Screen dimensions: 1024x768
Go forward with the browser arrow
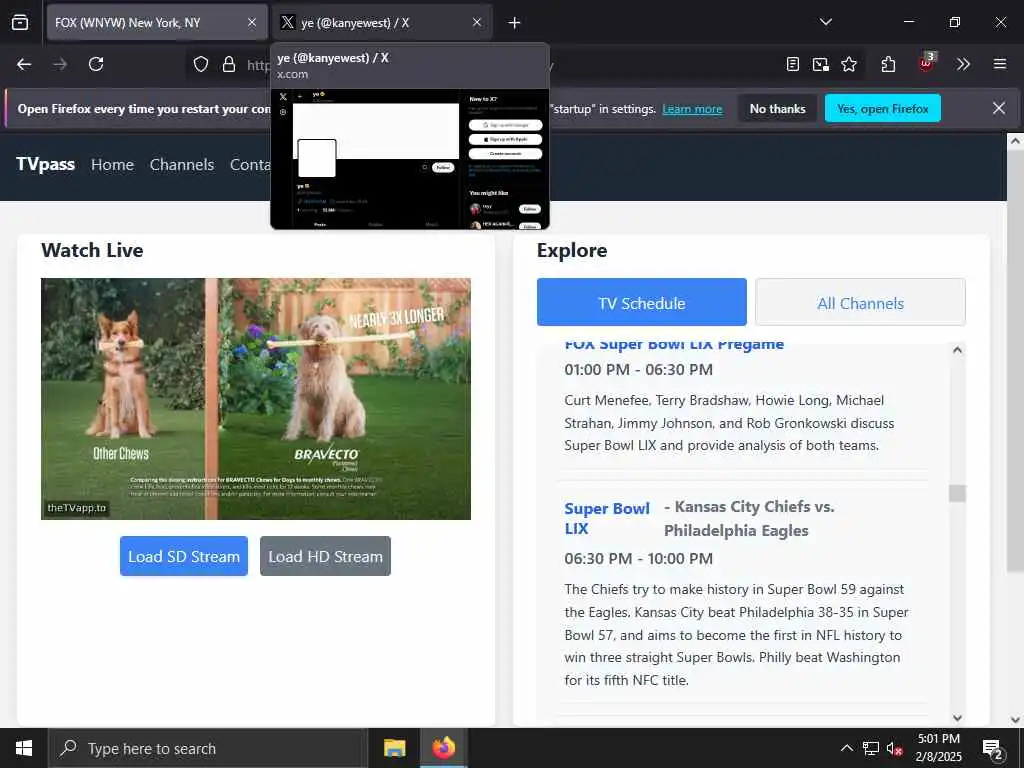point(60,64)
